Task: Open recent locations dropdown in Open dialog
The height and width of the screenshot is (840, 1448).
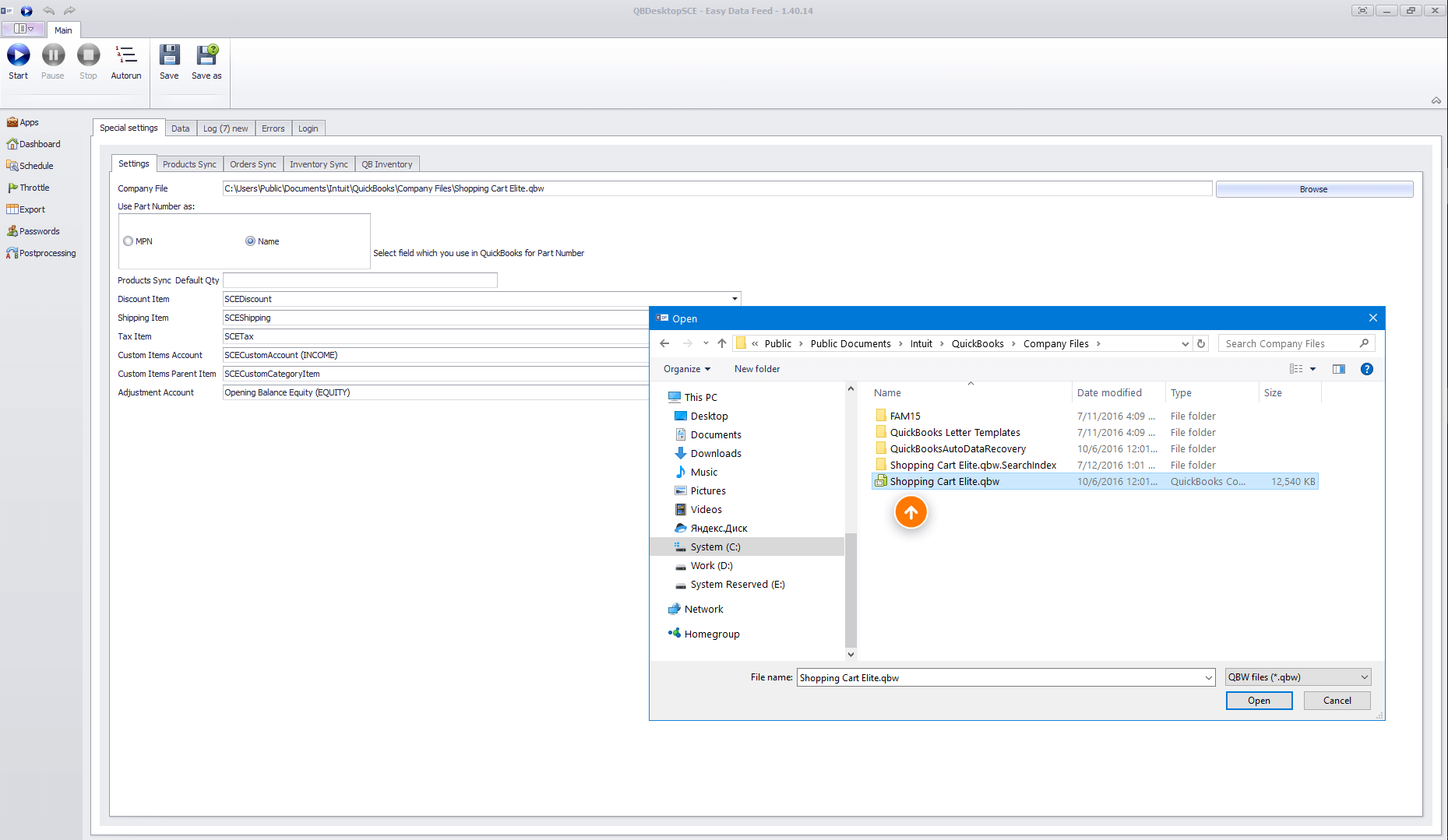Action: coord(706,343)
